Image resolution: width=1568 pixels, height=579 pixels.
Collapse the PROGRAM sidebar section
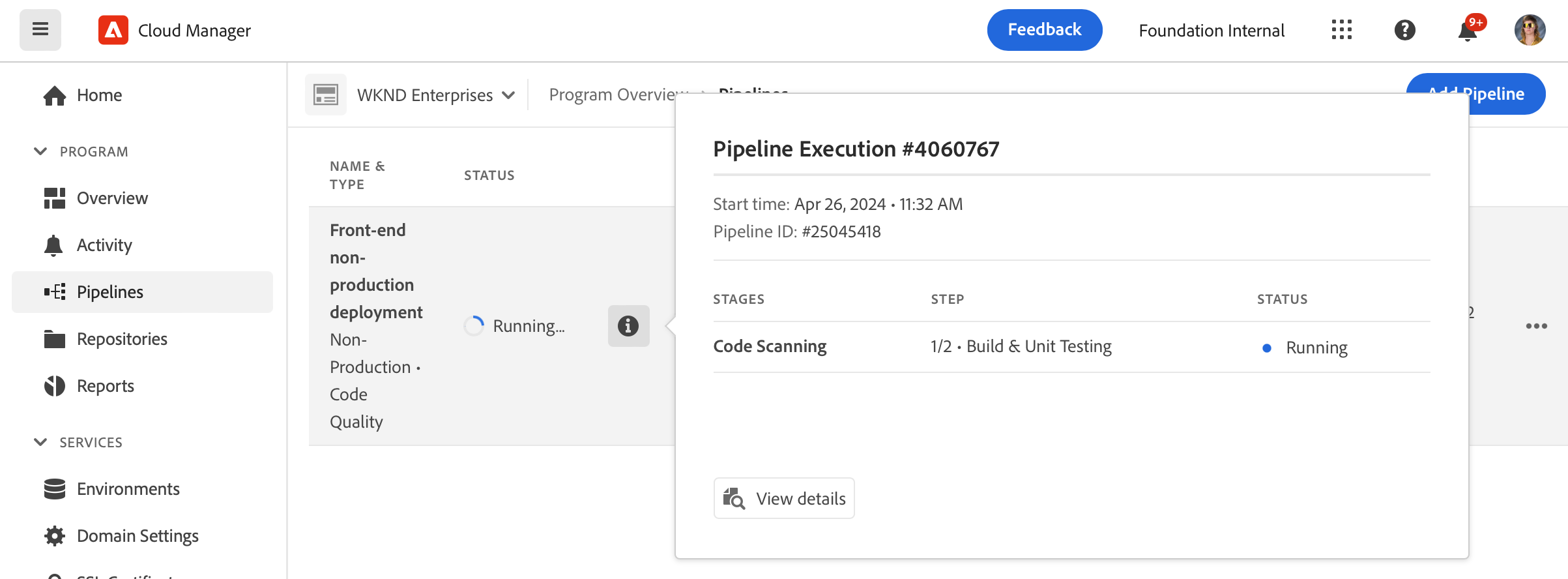coord(40,151)
